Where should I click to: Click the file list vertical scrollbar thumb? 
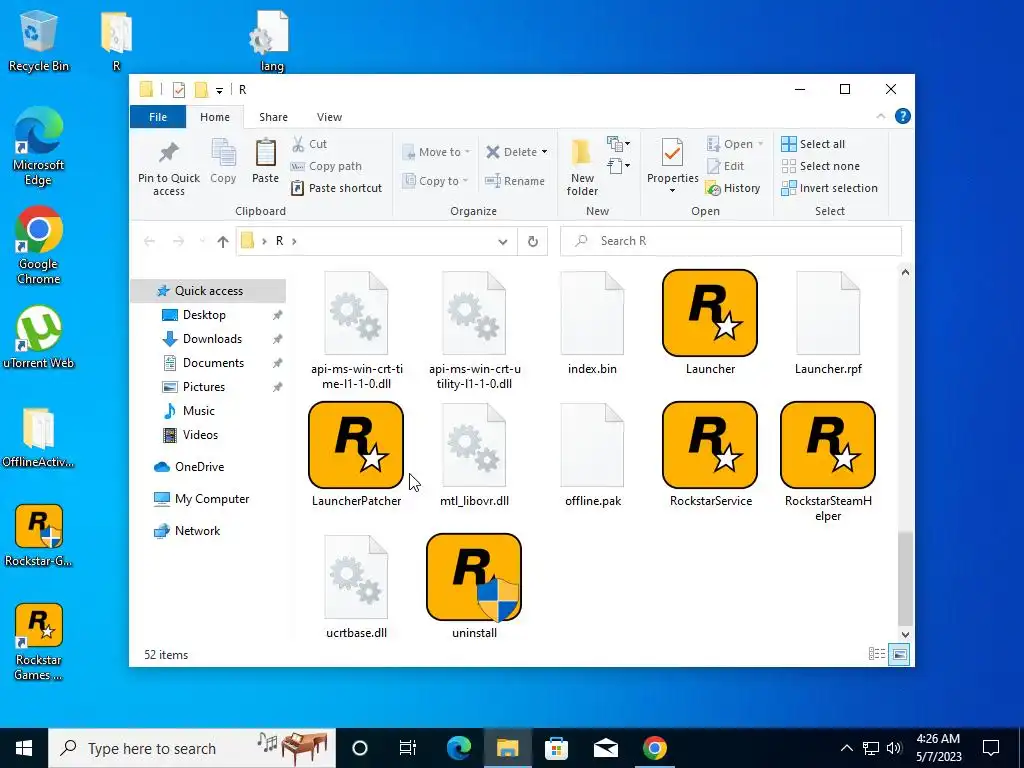905,578
